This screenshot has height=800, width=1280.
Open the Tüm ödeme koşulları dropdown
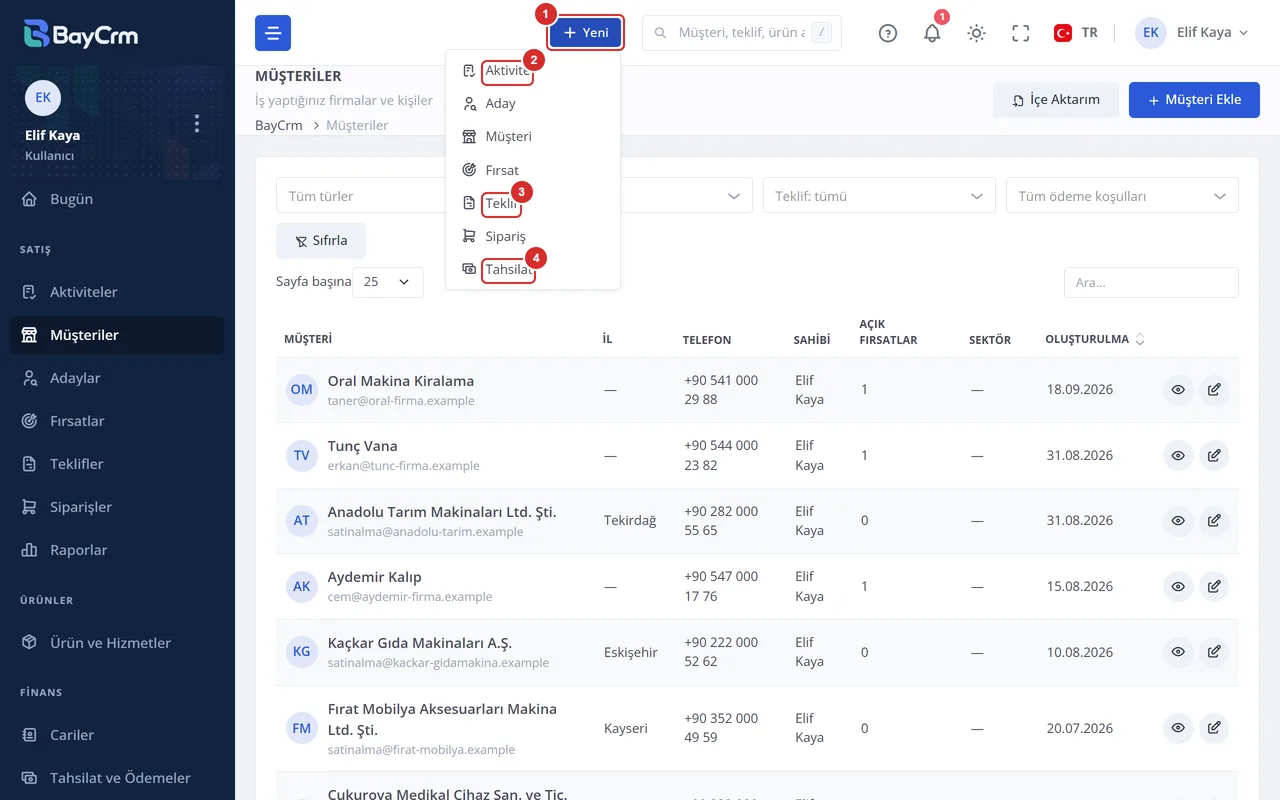tap(1122, 196)
